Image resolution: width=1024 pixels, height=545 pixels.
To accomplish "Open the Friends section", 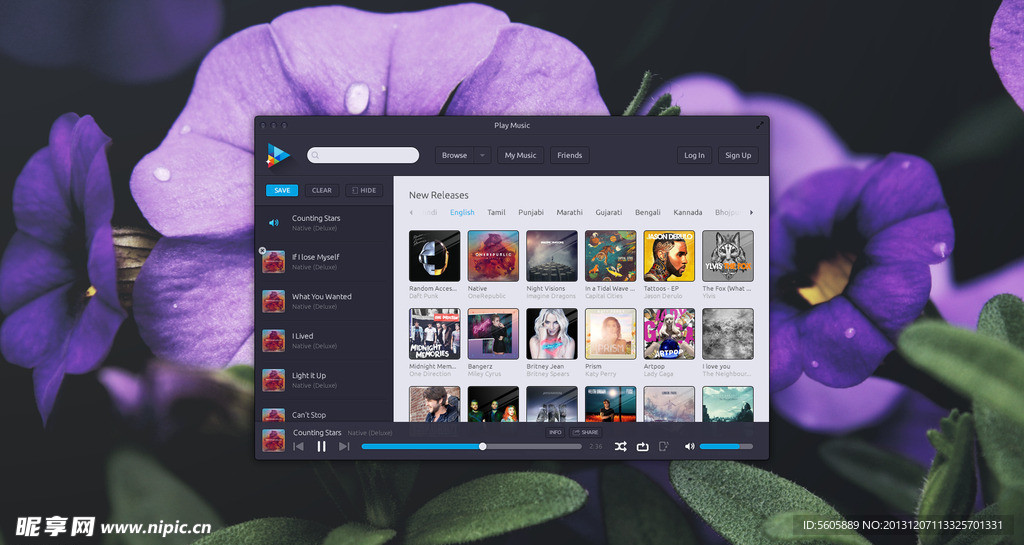I will click(569, 155).
